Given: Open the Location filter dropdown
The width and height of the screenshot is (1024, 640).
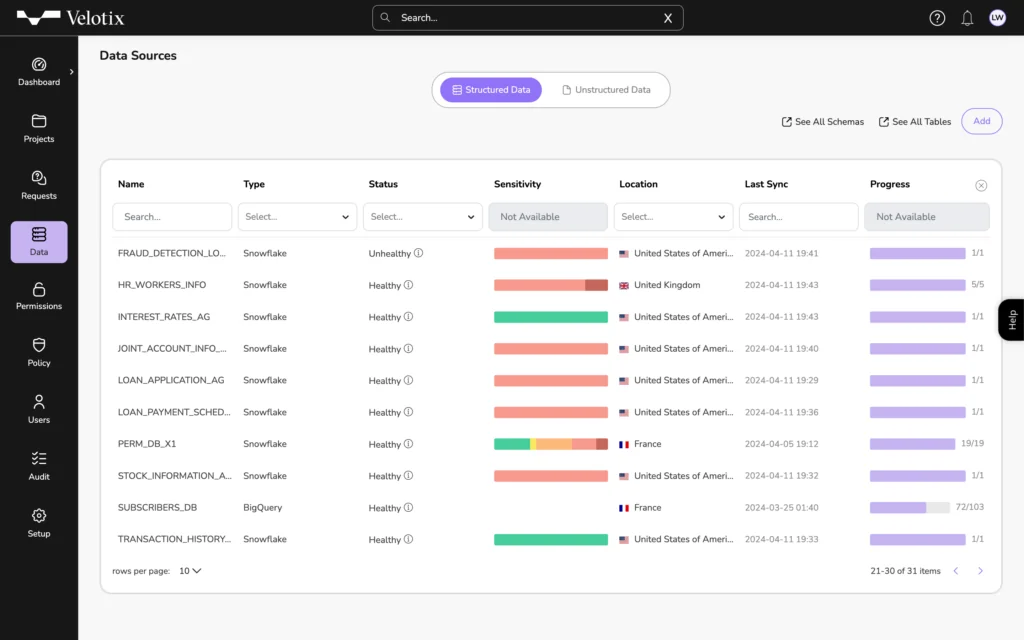Looking at the screenshot, I should [673, 217].
